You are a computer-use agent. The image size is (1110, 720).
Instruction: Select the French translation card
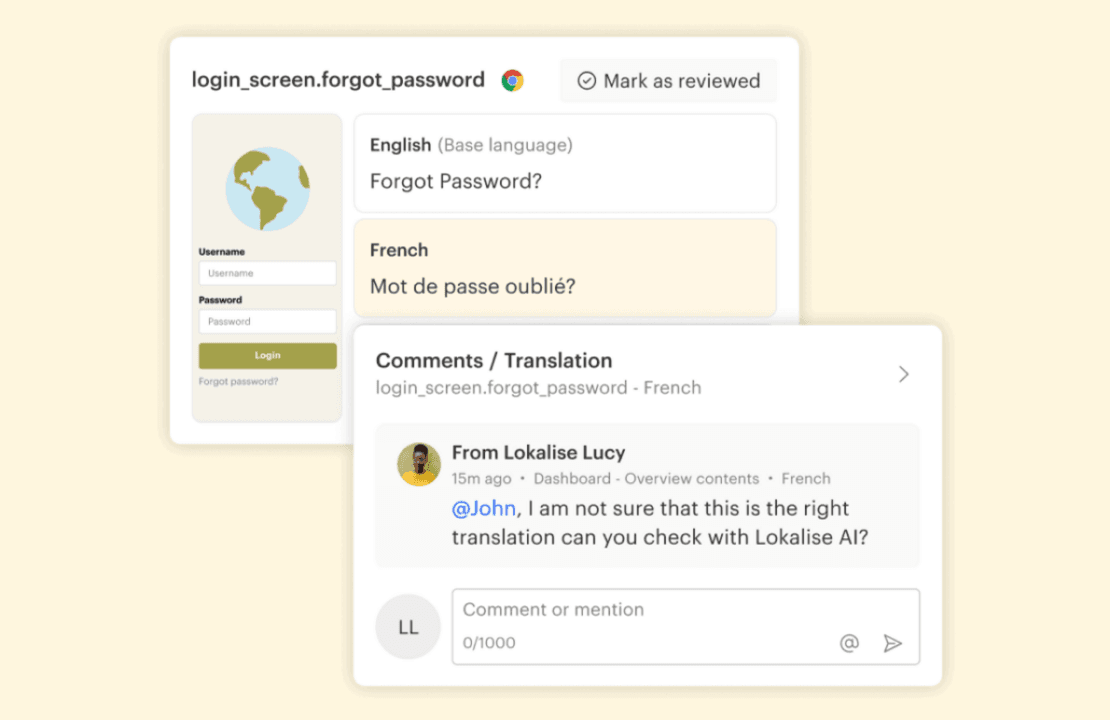[x=565, y=268]
